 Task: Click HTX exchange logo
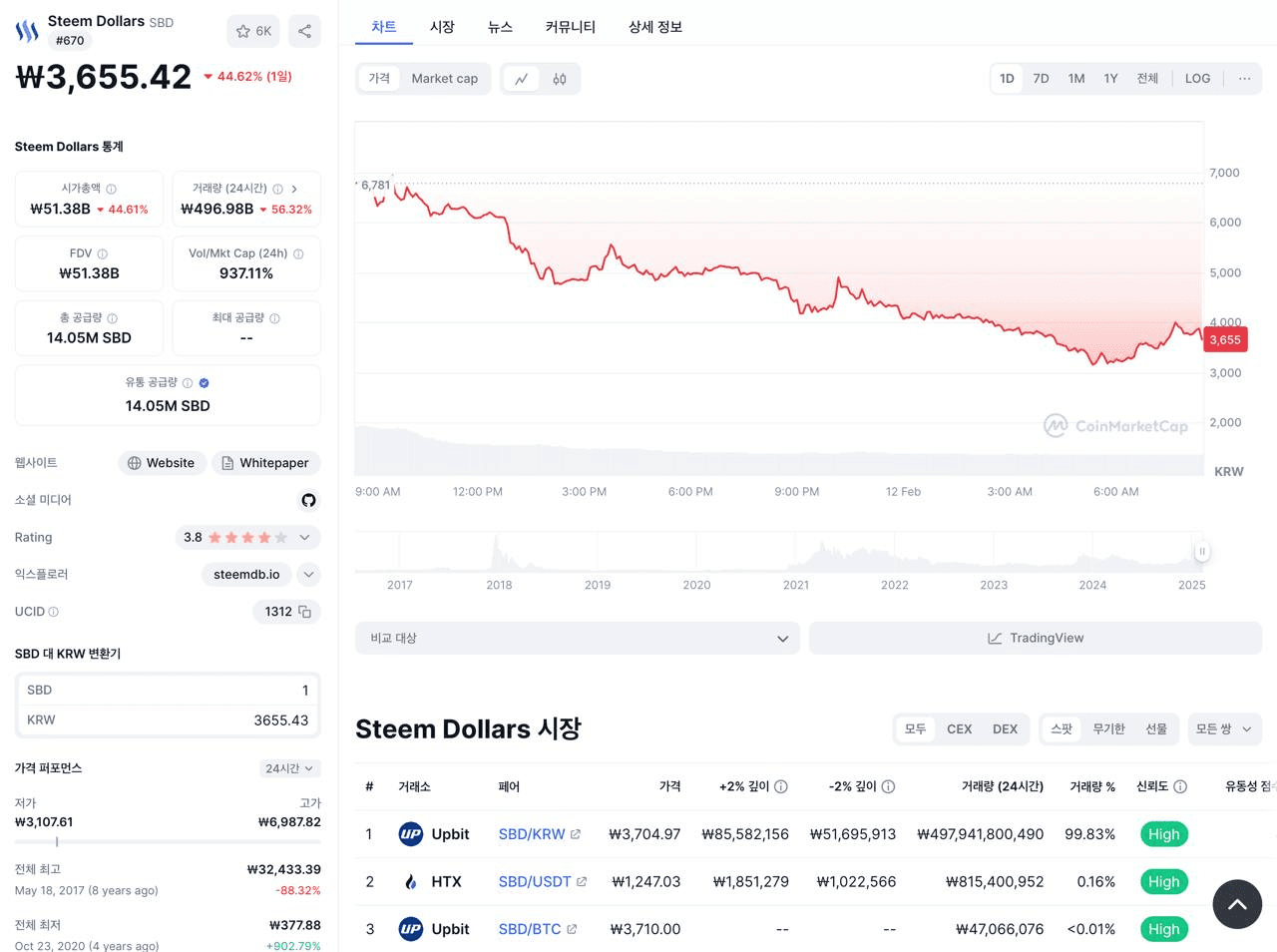pyautogui.click(x=410, y=882)
